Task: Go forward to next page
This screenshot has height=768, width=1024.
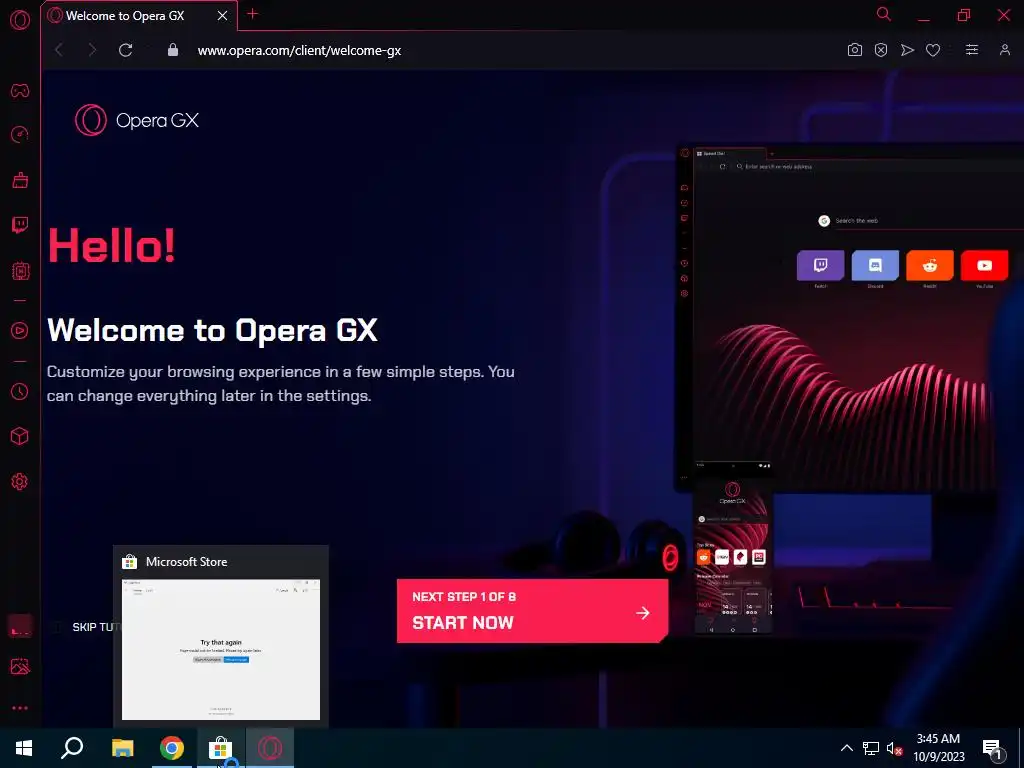Action: (92, 50)
